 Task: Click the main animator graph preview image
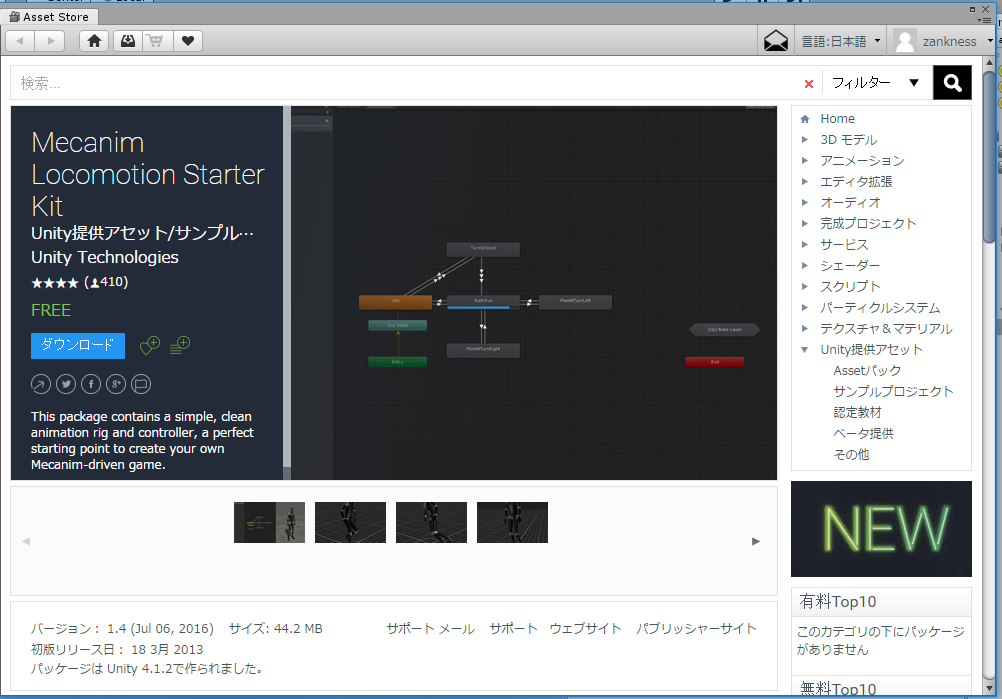coord(534,293)
